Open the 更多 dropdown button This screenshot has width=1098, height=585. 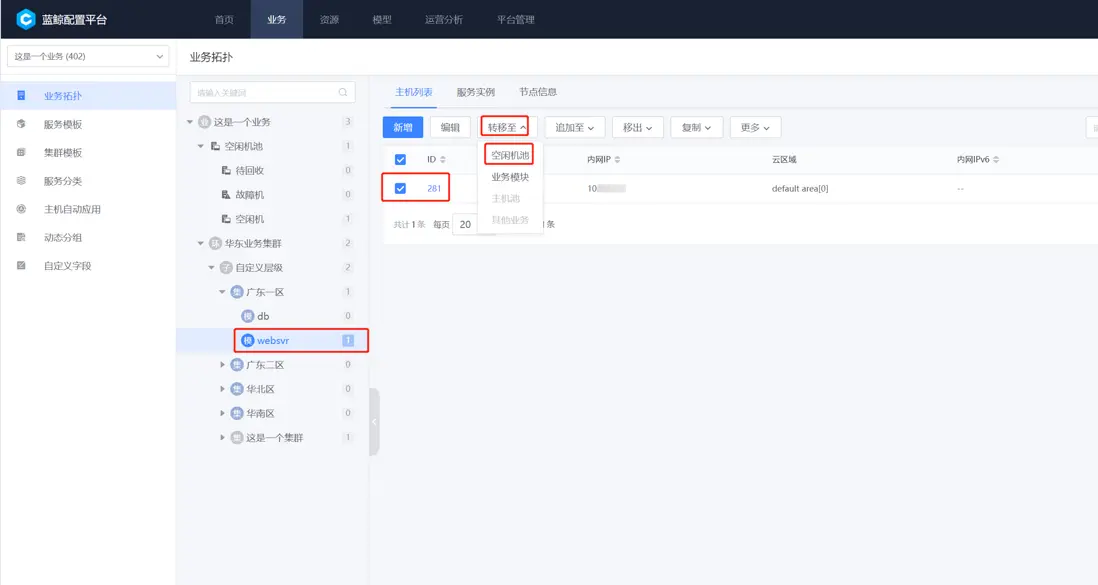[x=755, y=128]
